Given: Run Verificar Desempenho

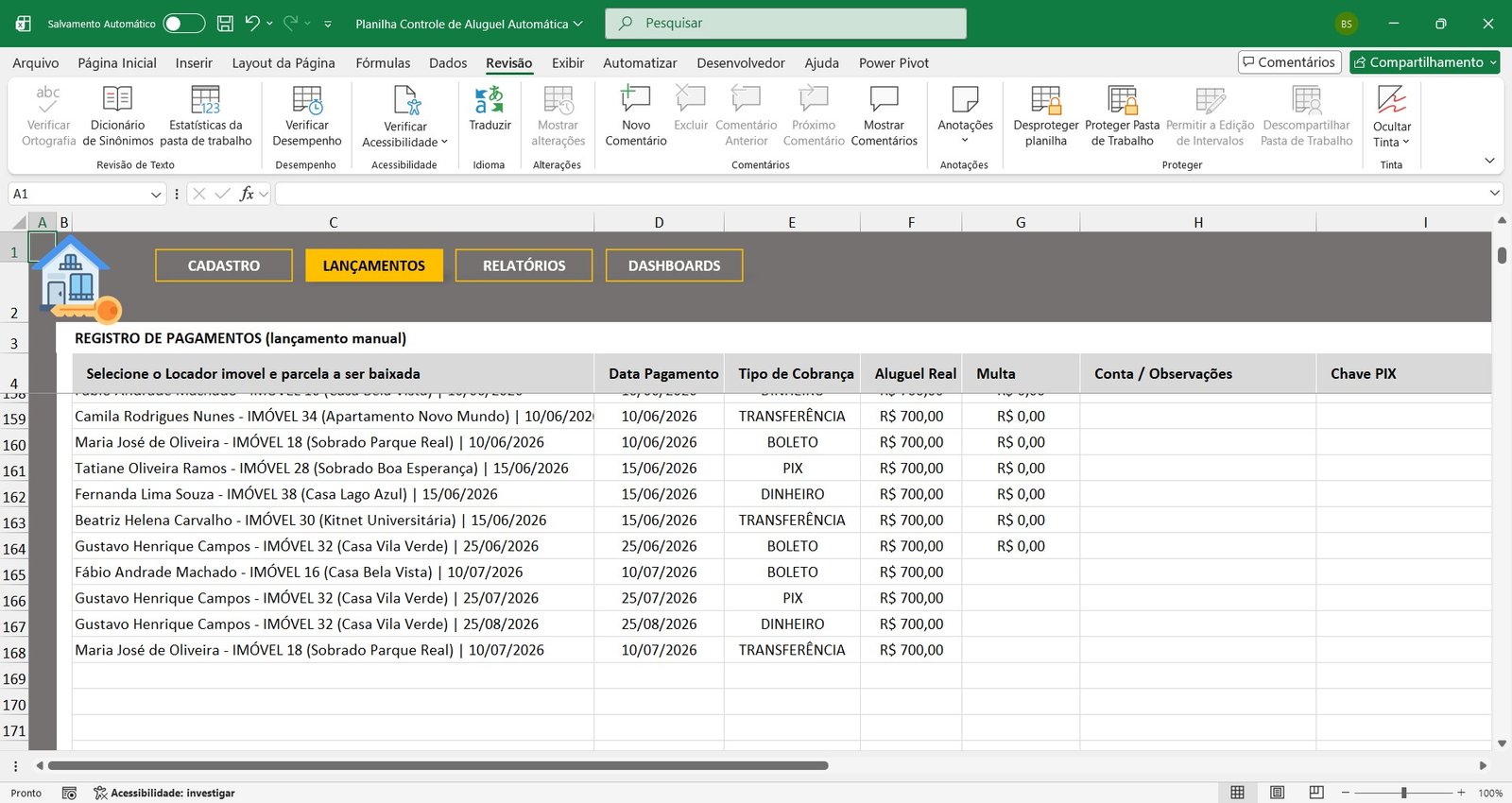Looking at the screenshot, I should (307, 116).
